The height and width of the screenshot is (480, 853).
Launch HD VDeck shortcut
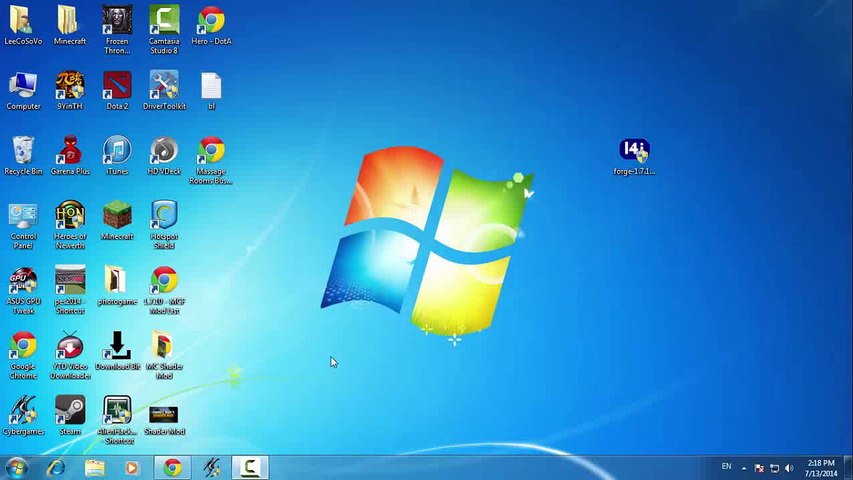pyautogui.click(x=164, y=156)
